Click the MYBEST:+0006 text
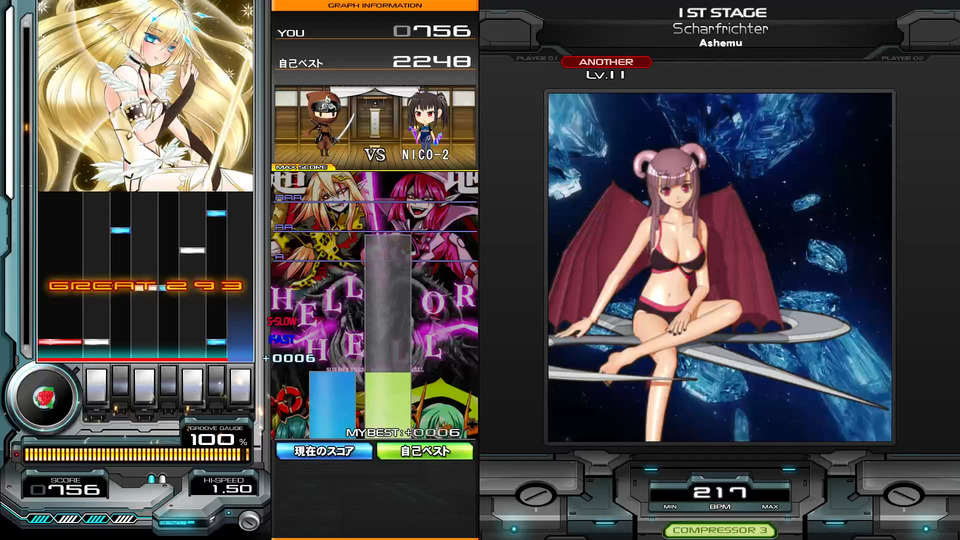The image size is (960, 540). coord(403,433)
